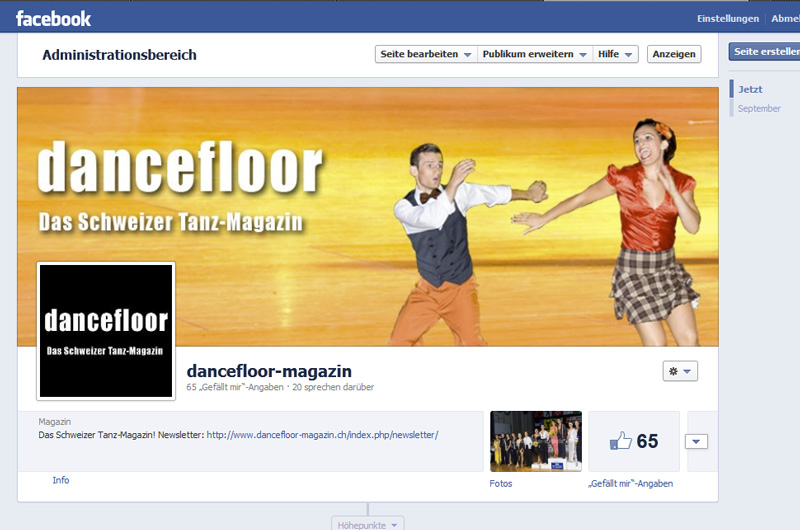Screen dimensions: 800x530
Task: Click the Administrationsbereich heading
Action: pyautogui.click(x=119, y=55)
